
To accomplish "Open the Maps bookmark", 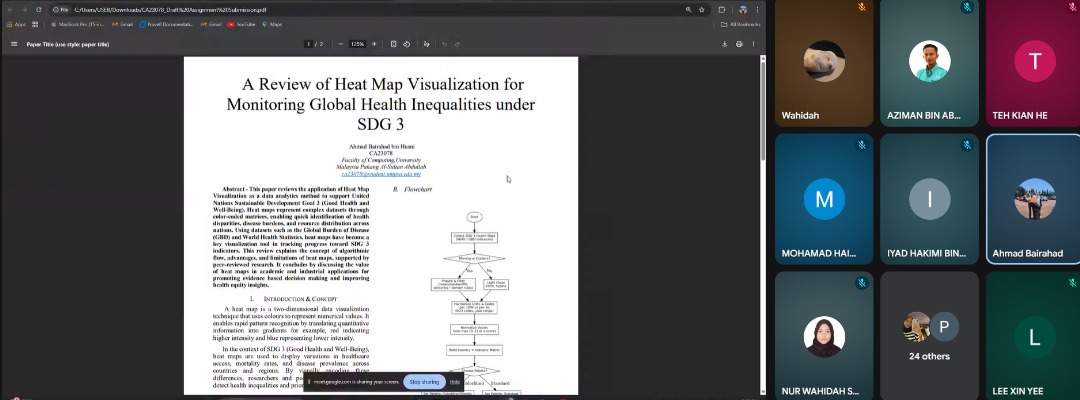I will pyautogui.click(x=272, y=23).
